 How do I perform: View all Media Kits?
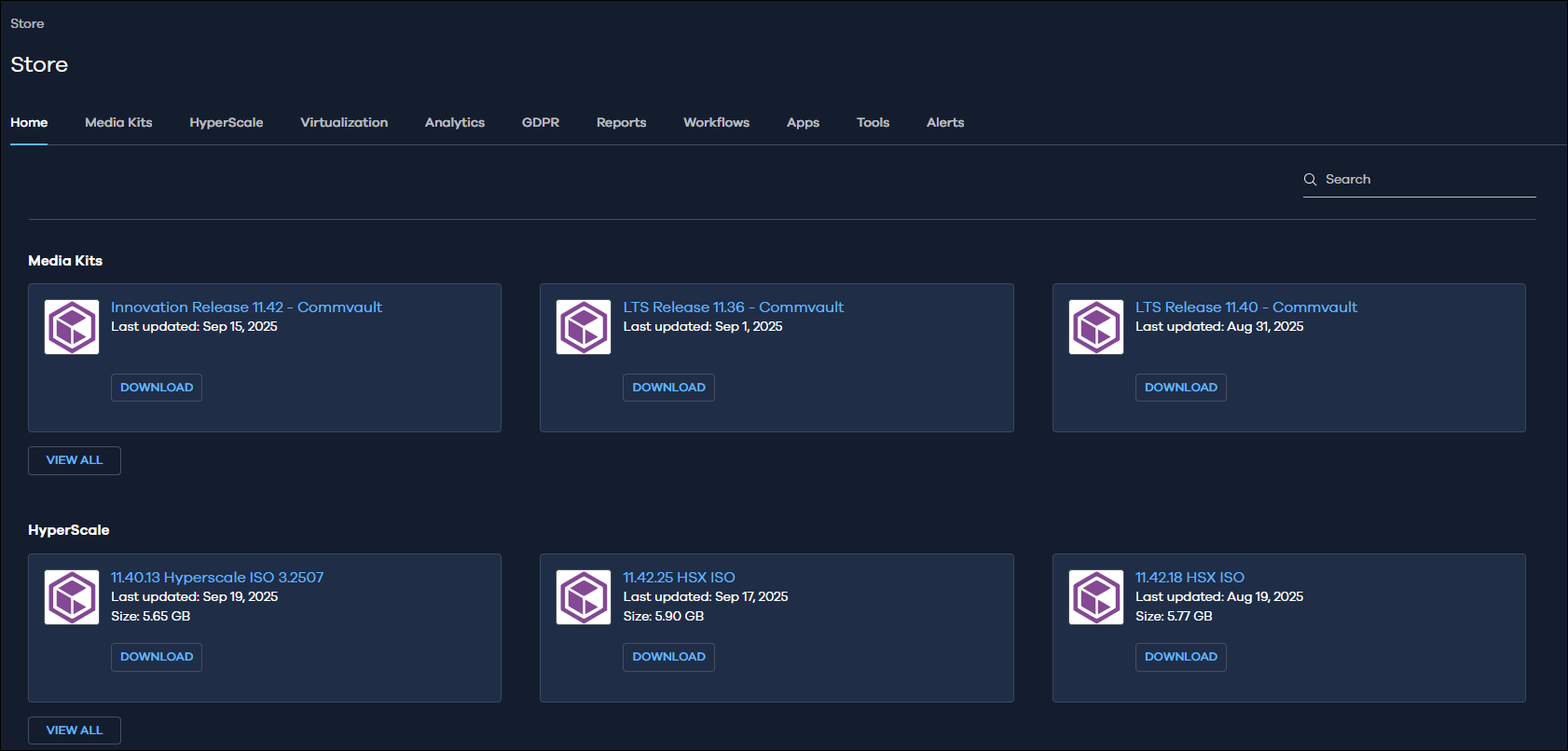(75, 460)
